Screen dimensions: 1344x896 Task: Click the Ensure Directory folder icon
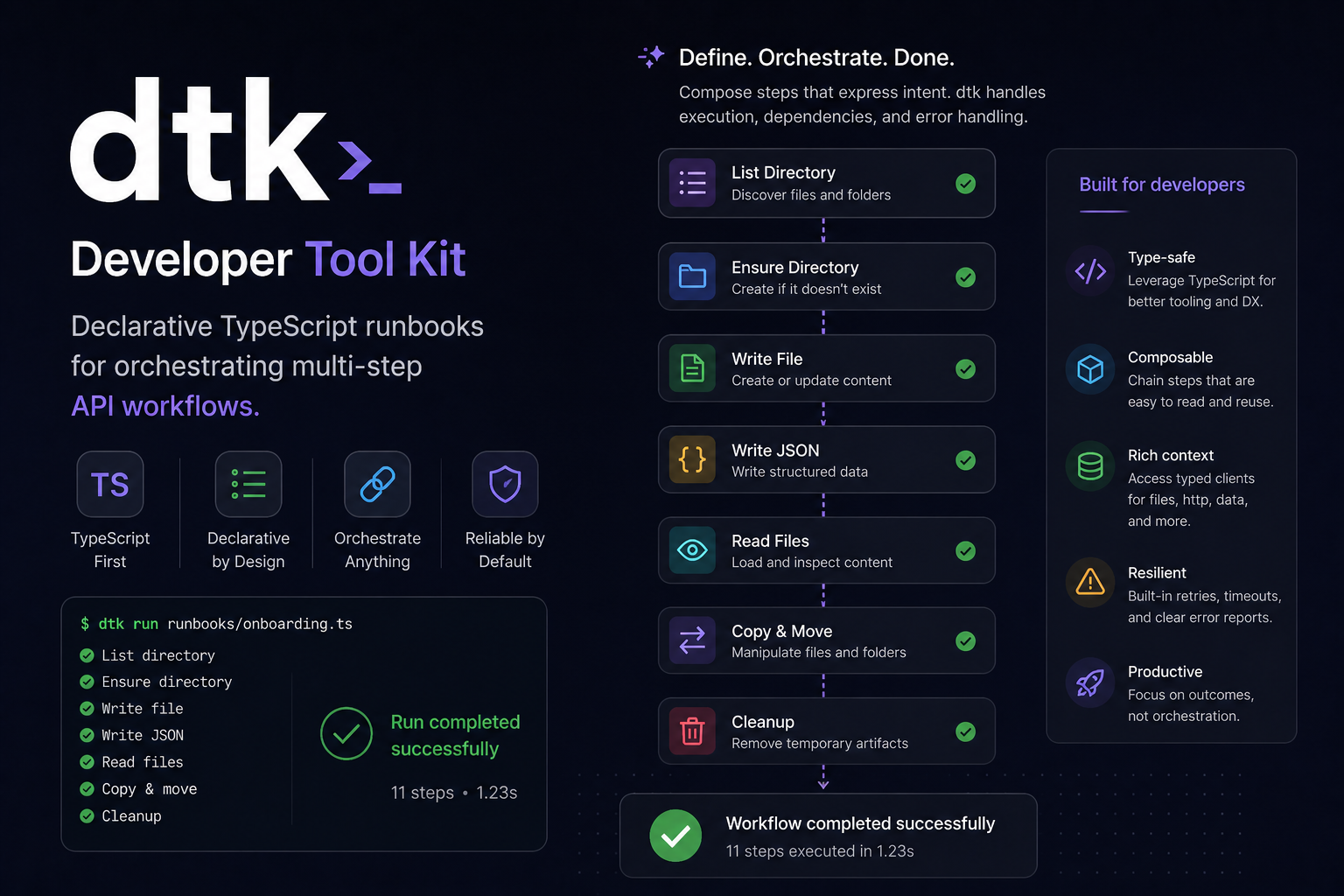692,276
